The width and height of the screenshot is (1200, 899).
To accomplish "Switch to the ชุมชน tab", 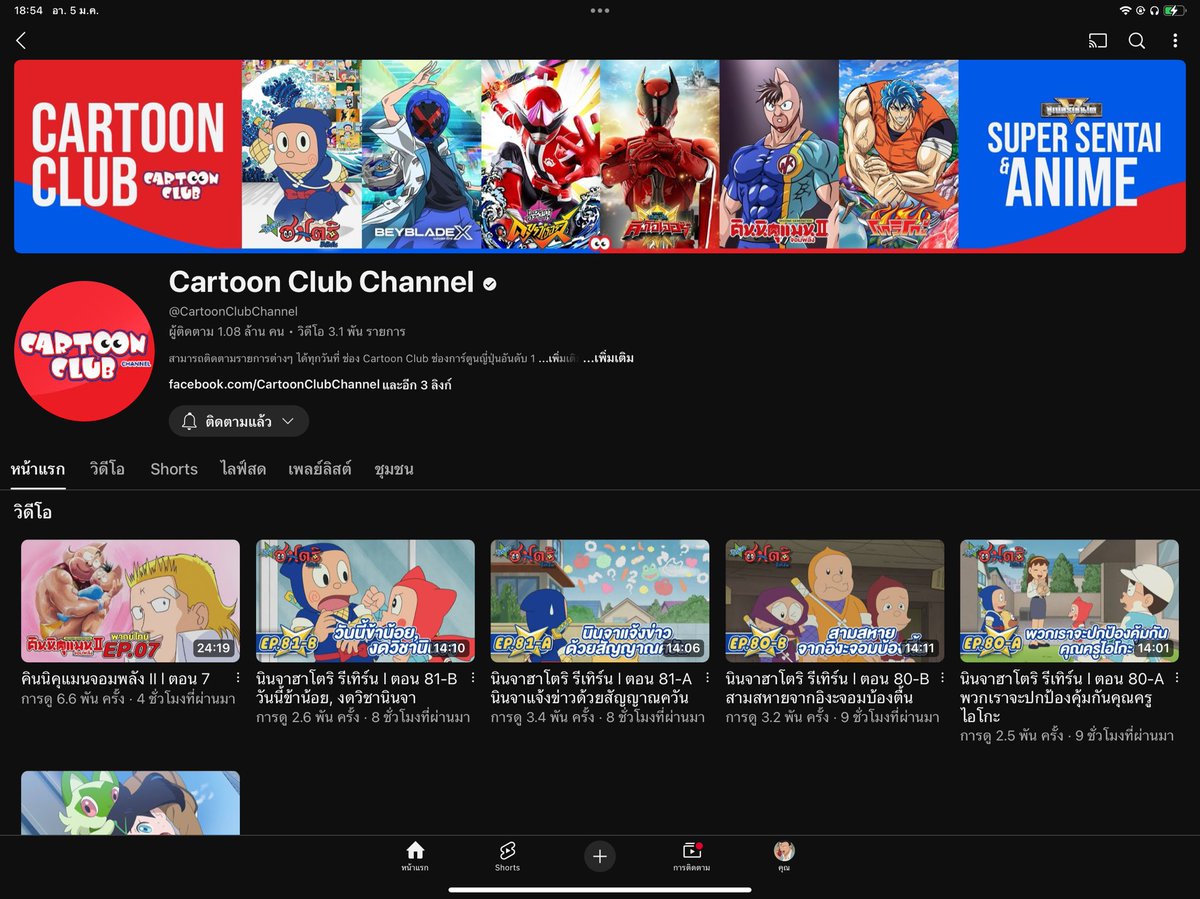I will coord(394,469).
